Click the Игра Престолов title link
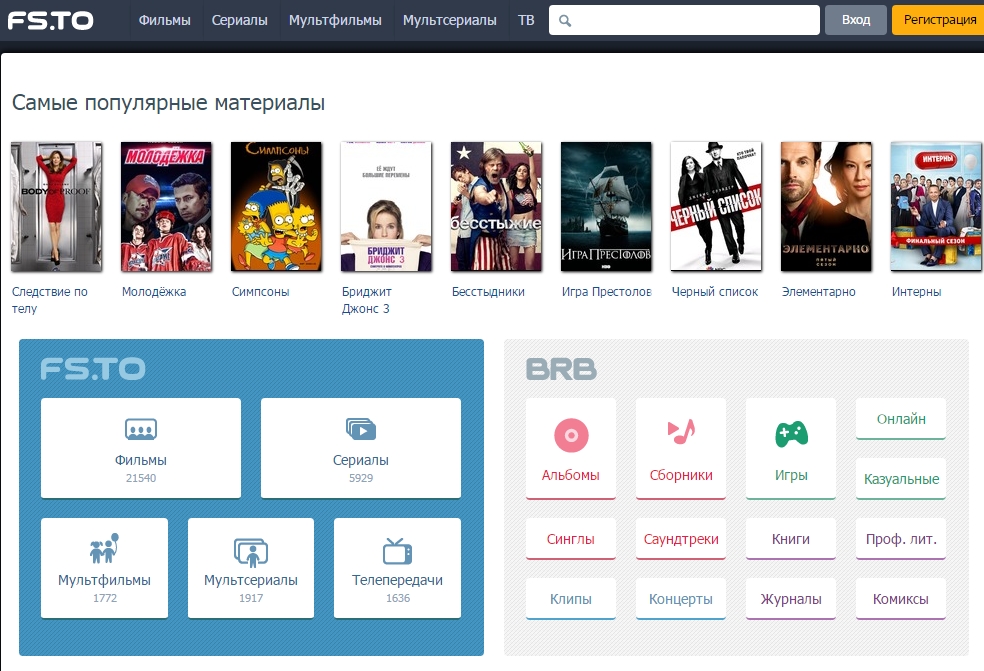984x671 pixels. click(x=606, y=292)
